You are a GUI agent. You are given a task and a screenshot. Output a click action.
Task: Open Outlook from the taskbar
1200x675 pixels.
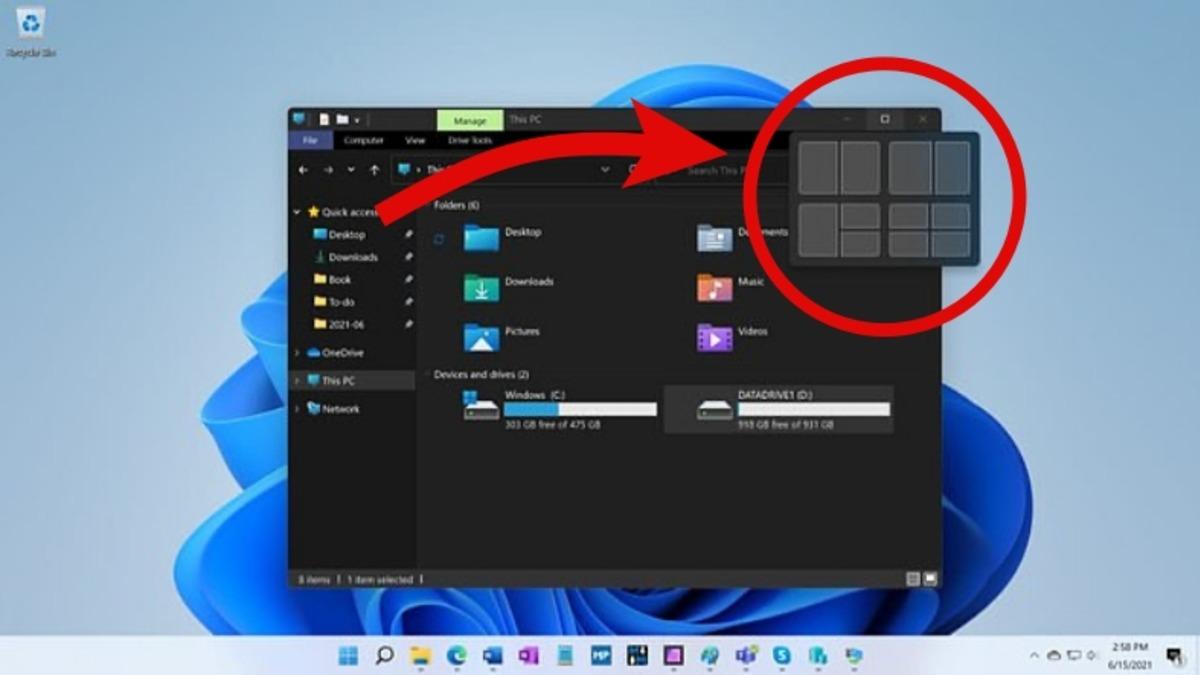pyautogui.click(x=491, y=658)
